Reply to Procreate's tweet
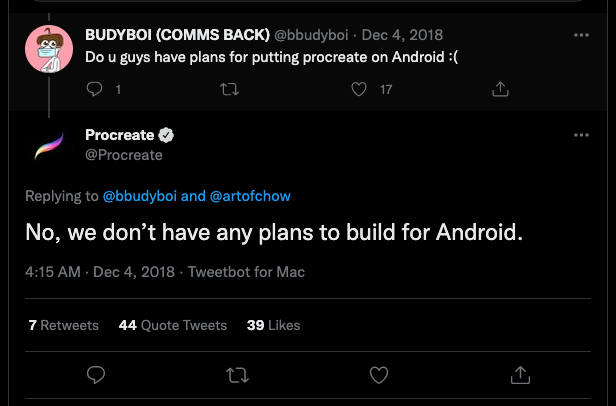The width and height of the screenshot is (616, 406). tap(96, 375)
